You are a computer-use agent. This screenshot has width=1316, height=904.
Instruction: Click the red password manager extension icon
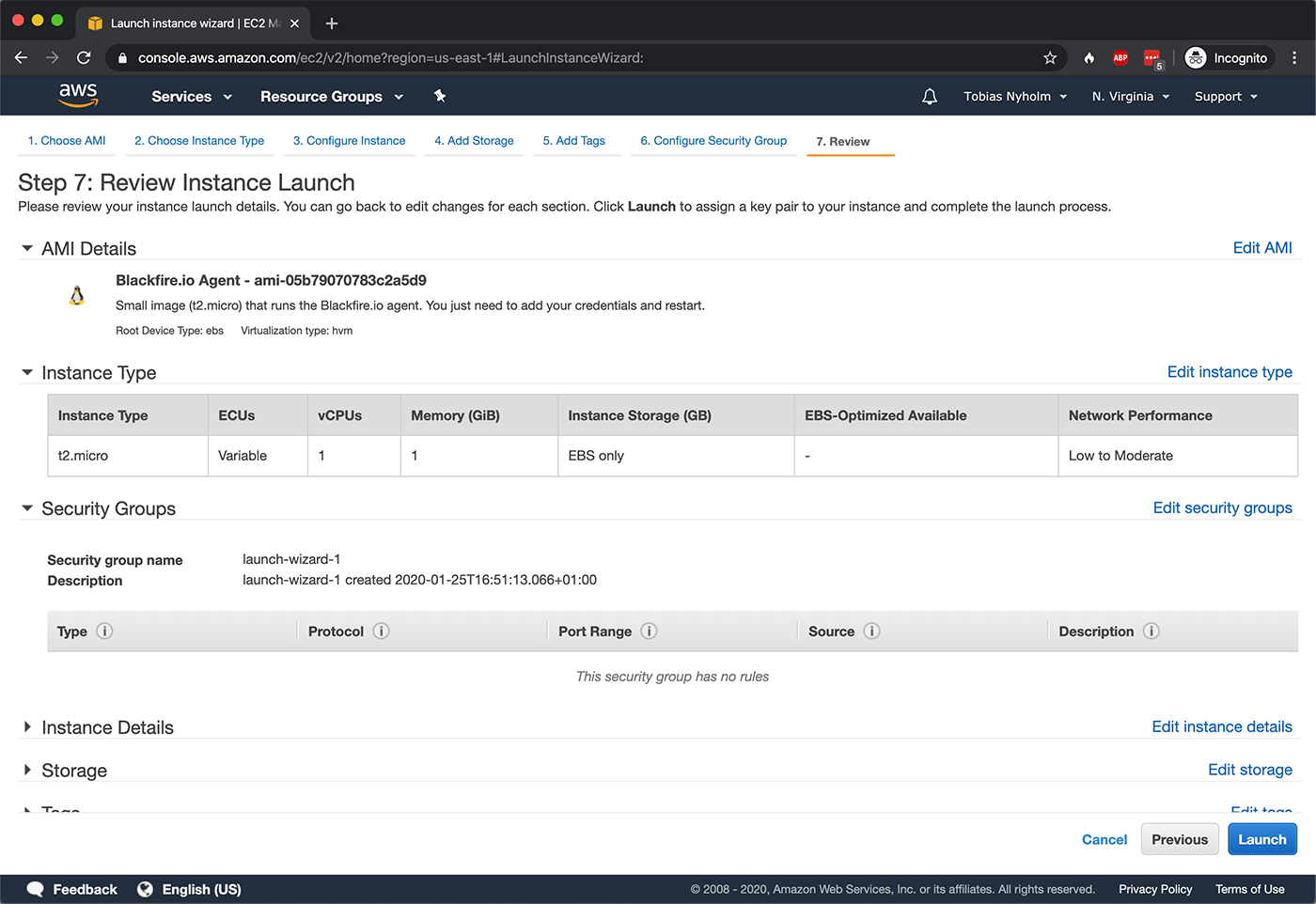pyautogui.click(x=1152, y=58)
